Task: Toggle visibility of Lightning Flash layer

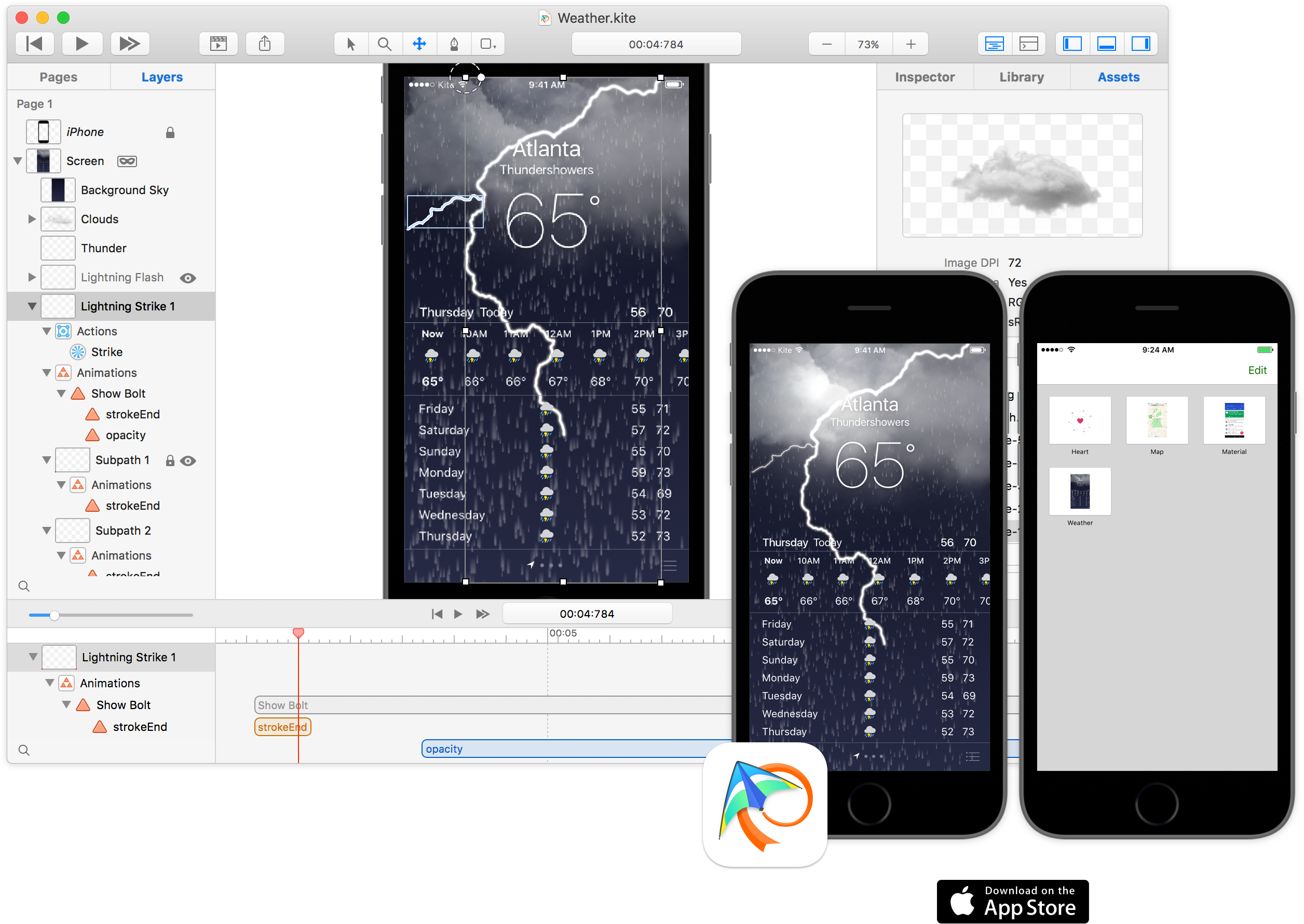Action: click(x=188, y=278)
